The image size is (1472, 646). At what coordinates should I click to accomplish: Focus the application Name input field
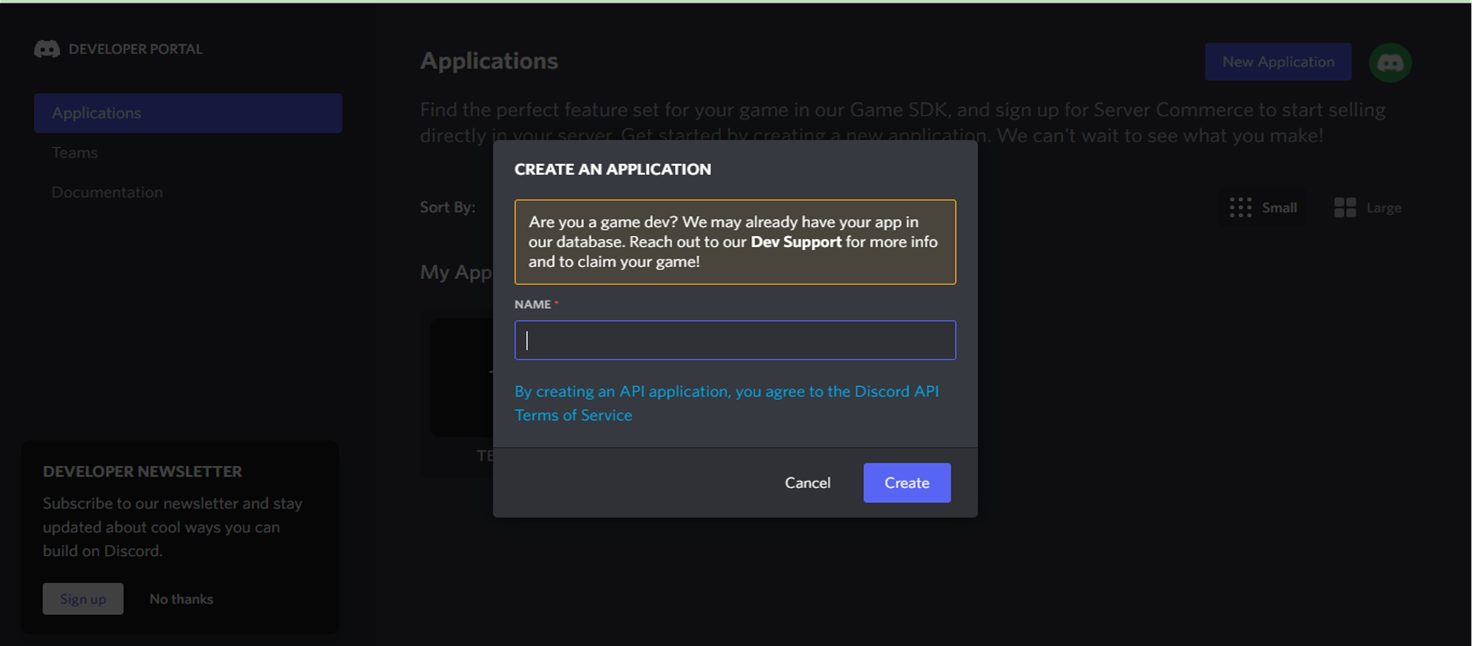click(x=735, y=340)
